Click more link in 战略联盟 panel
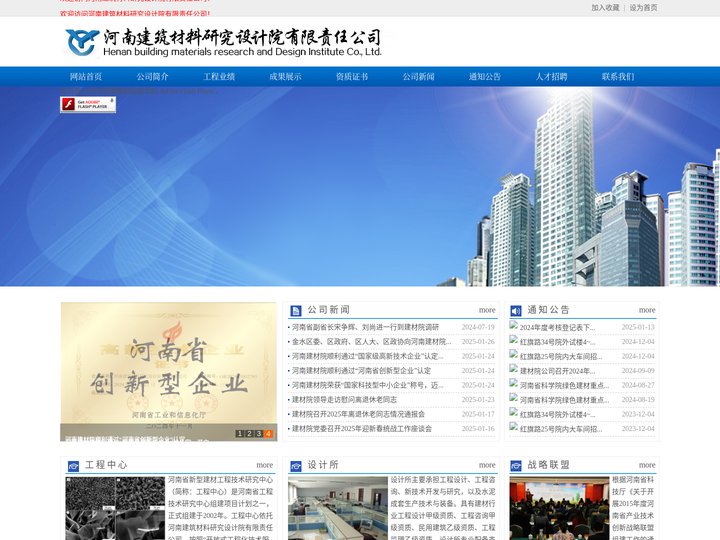Viewport: 720px width, 540px height. (x=647, y=465)
